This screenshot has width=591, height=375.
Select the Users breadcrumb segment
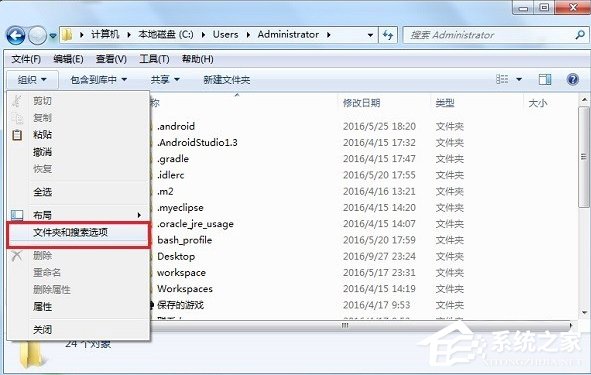pos(225,35)
